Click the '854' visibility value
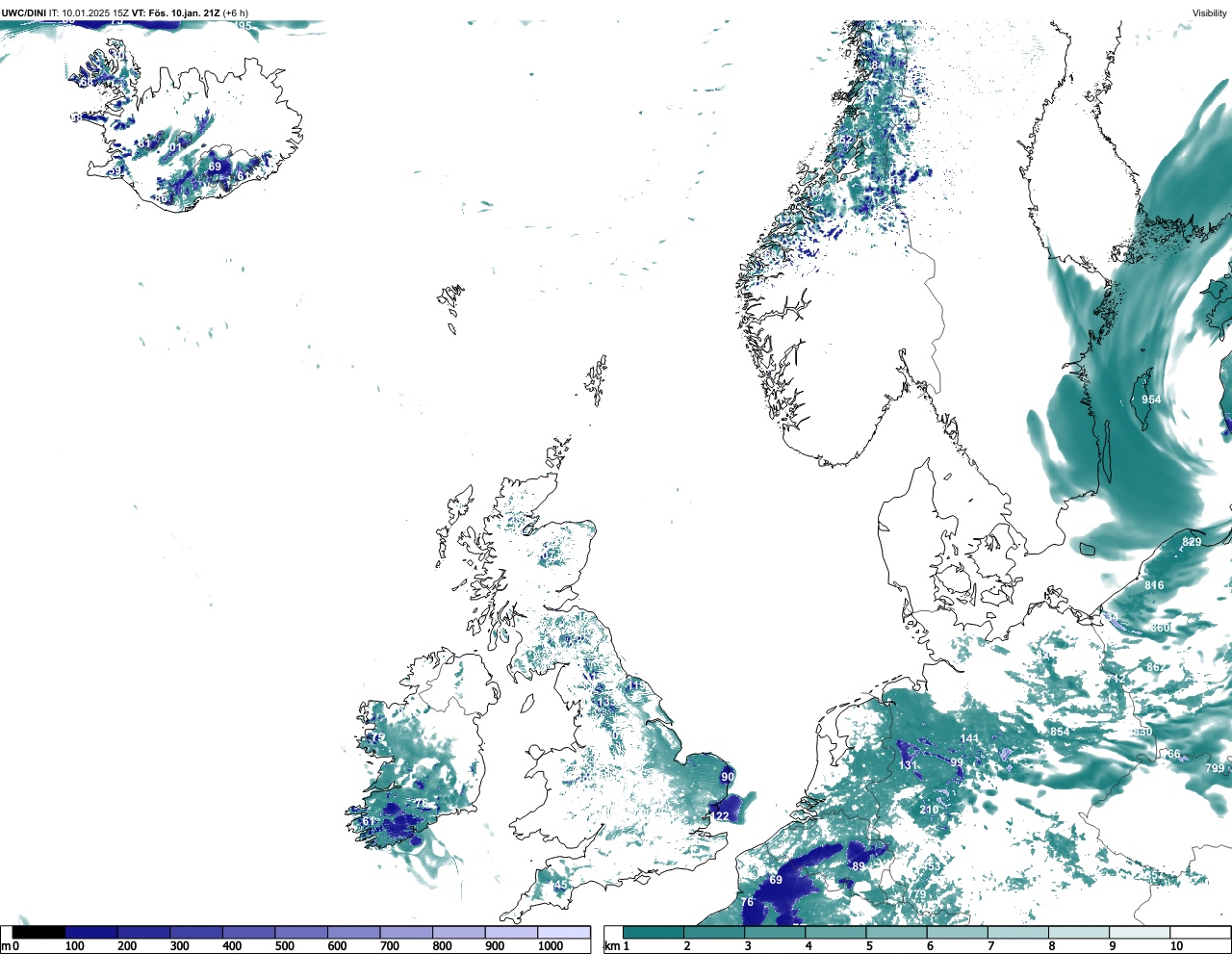This screenshot has width=1232, height=954. coord(1060,732)
